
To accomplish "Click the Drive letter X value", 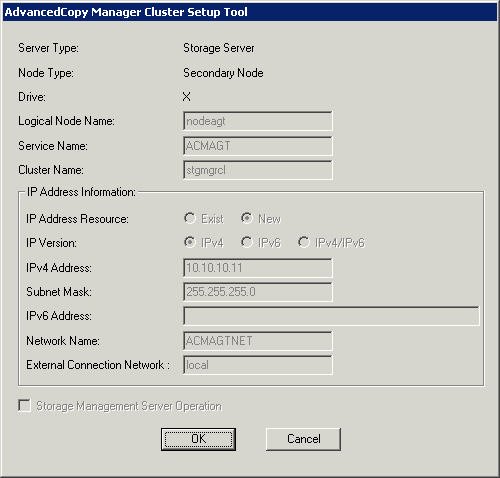I will pos(187,97).
